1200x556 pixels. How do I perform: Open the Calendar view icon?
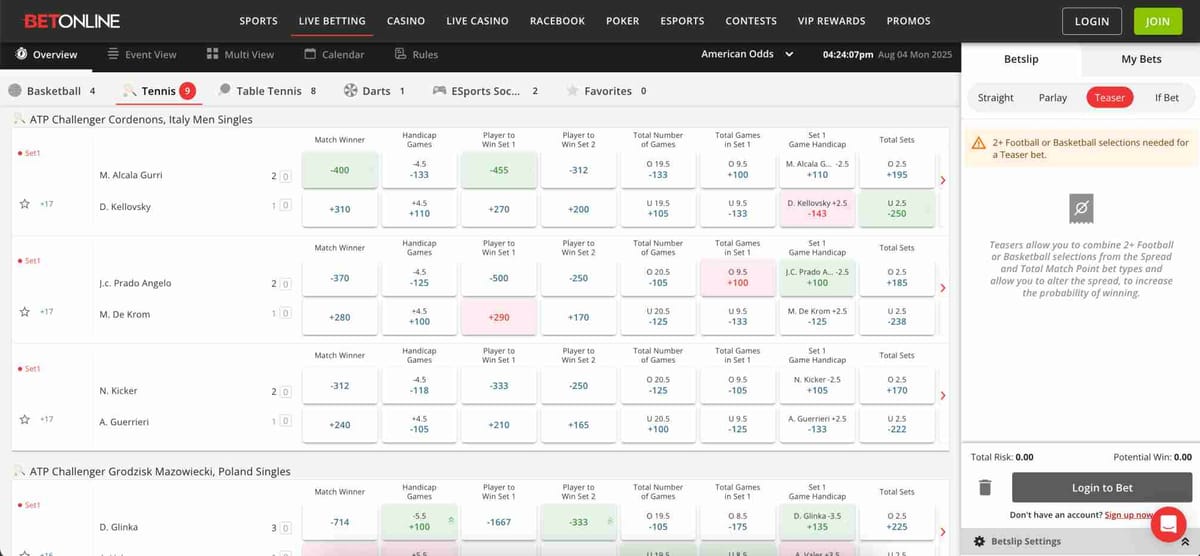[x=312, y=54]
